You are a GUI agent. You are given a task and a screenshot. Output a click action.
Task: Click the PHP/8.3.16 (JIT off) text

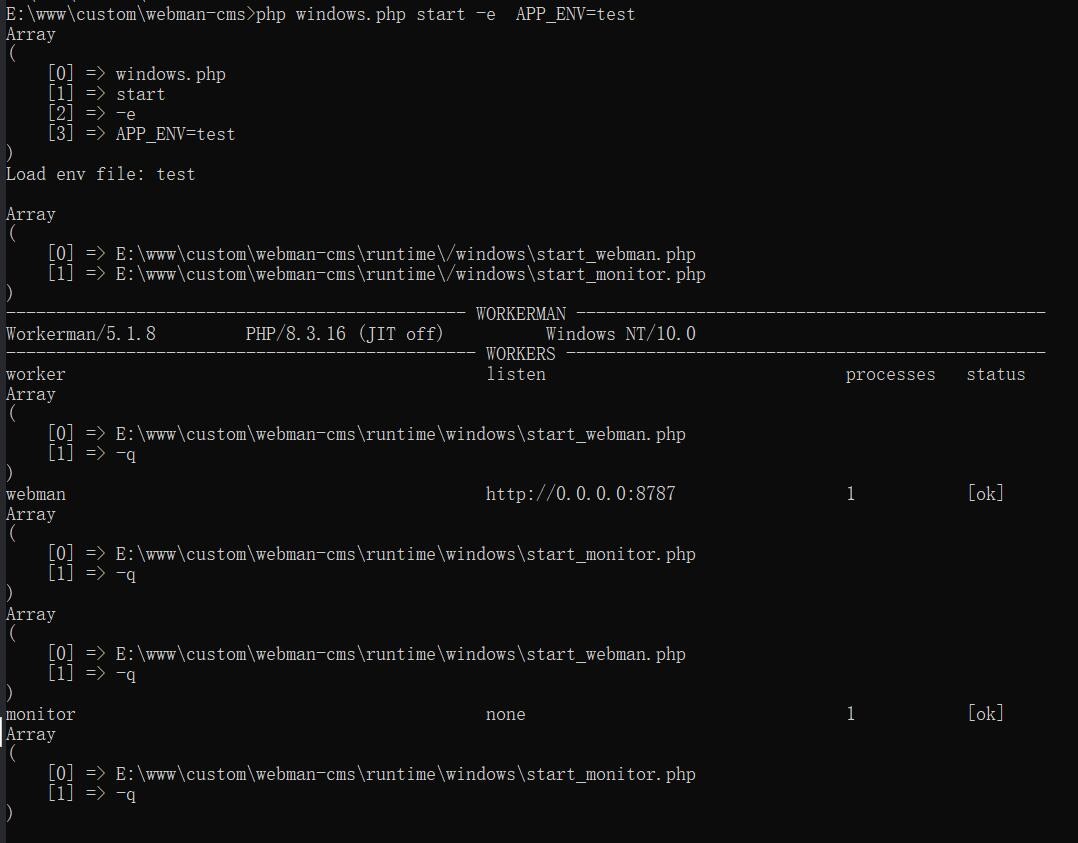coord(344,334)
